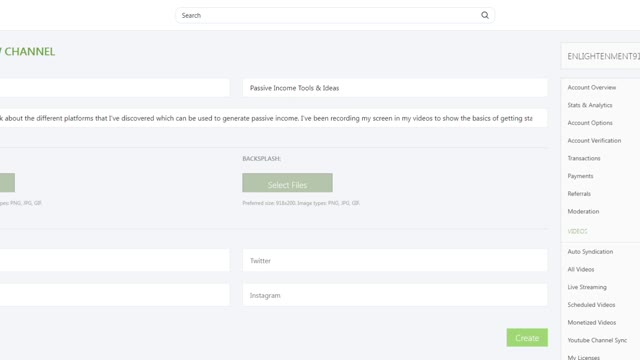Go to Live Streaming
The image size is (640, 360).
[x=587, y=287]
